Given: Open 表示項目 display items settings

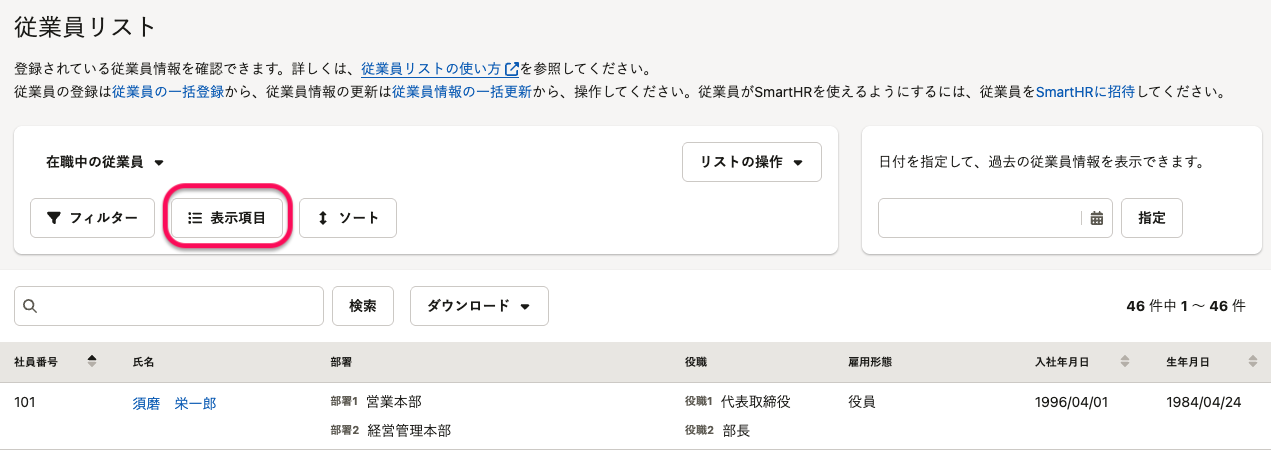Looking at the screenshot, I should coord(227,218).
